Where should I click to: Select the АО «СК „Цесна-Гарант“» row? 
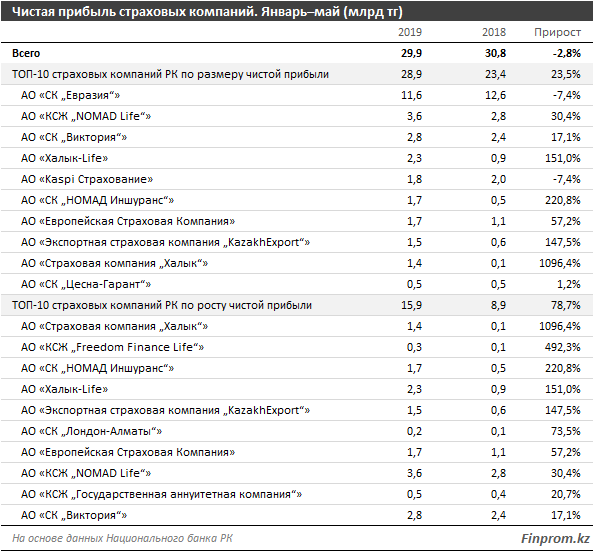(296, 284)
